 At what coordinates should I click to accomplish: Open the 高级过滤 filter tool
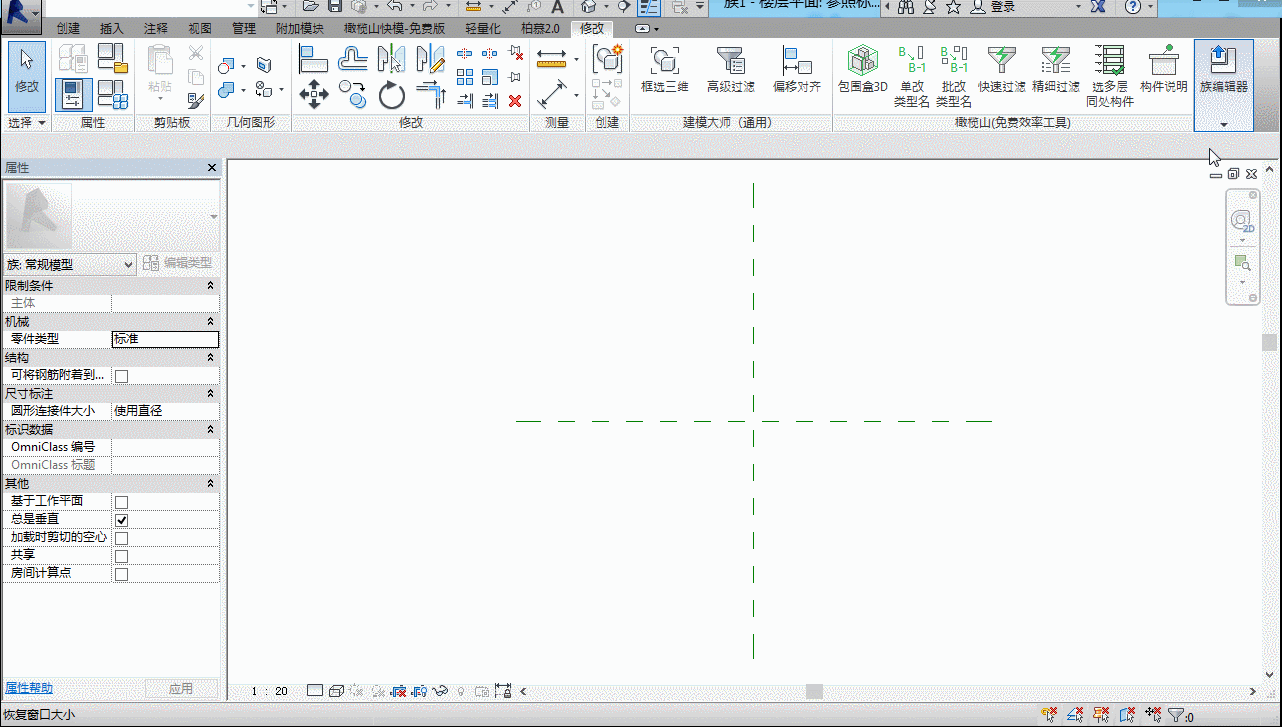[730, 69]
